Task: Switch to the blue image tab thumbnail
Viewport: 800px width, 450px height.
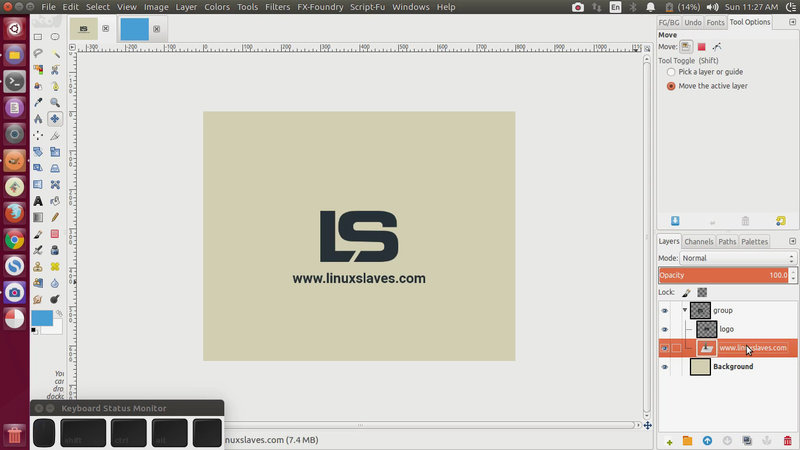Action: pyautogui.click(x=135, y=29)
